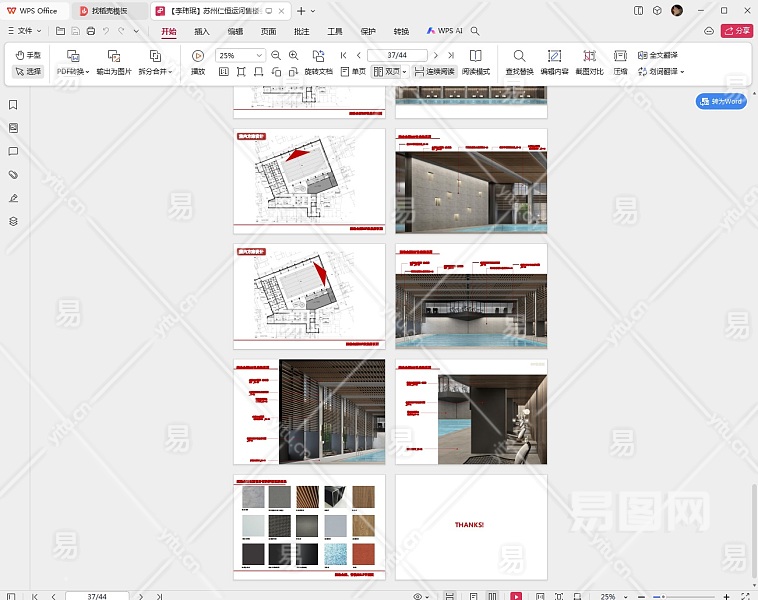Click the play (播放) slideshow icon

pyautogui.click(x=198, y=56)
